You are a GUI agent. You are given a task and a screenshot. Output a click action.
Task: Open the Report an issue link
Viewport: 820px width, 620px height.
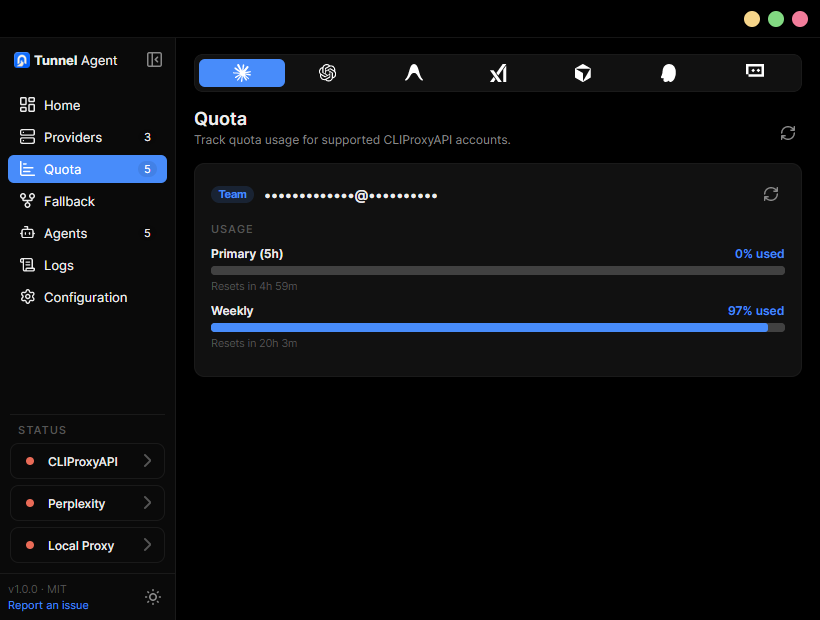[48, 605]
